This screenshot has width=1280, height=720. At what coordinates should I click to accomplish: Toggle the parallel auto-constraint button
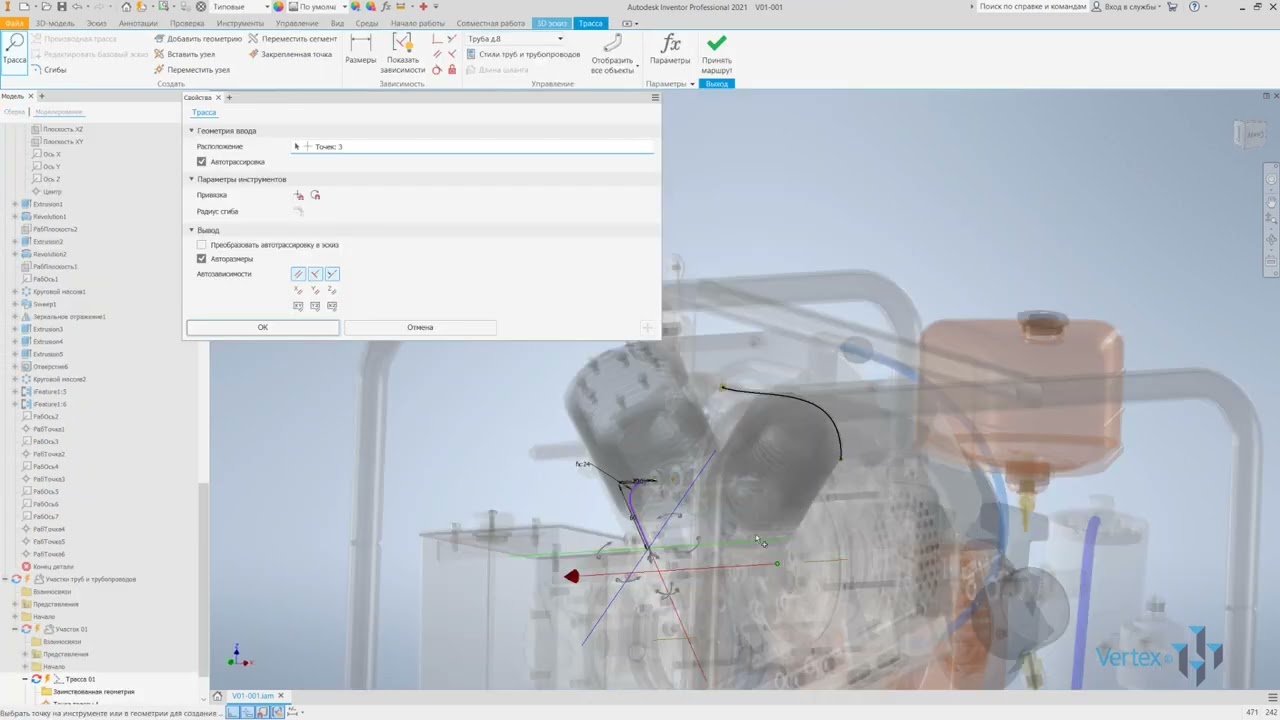pos(298,274)
